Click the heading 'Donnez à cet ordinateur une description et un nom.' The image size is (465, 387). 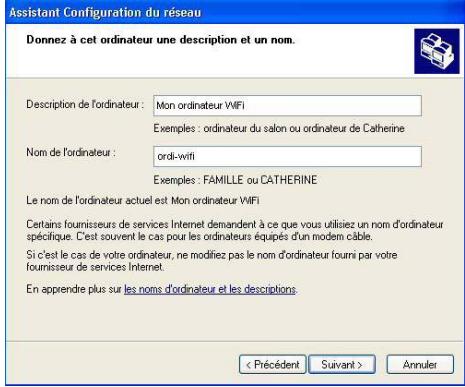tap(161, 40)
